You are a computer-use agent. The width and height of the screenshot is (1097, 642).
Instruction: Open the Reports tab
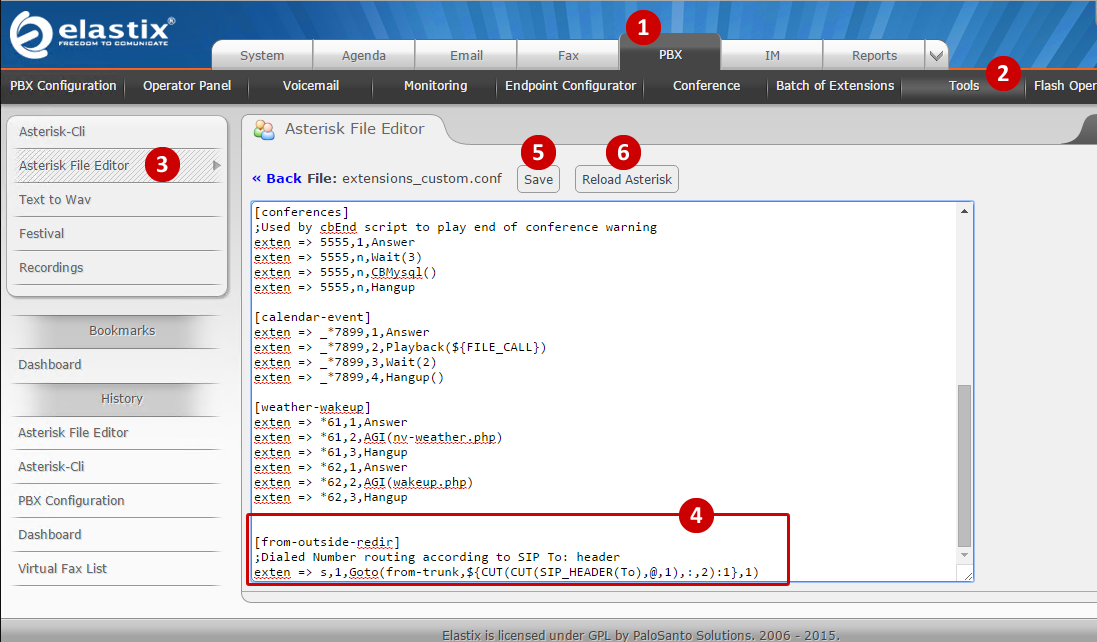coord(875,55)
